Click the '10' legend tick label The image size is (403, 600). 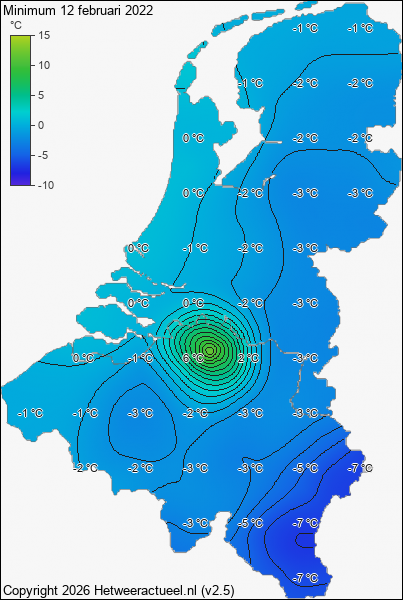pyautogui.click(x=44, y=65)
